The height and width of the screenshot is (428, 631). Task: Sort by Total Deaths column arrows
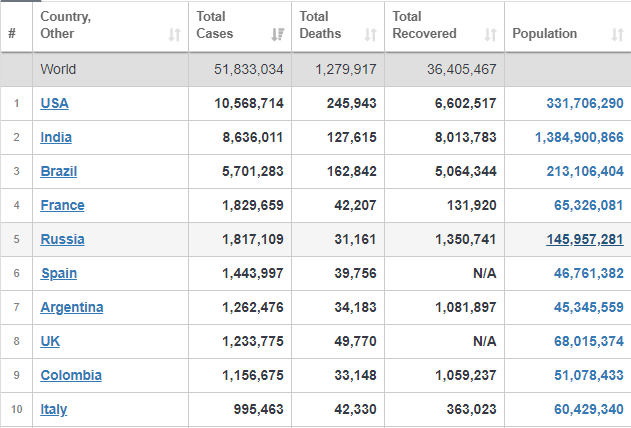[370, 35]
